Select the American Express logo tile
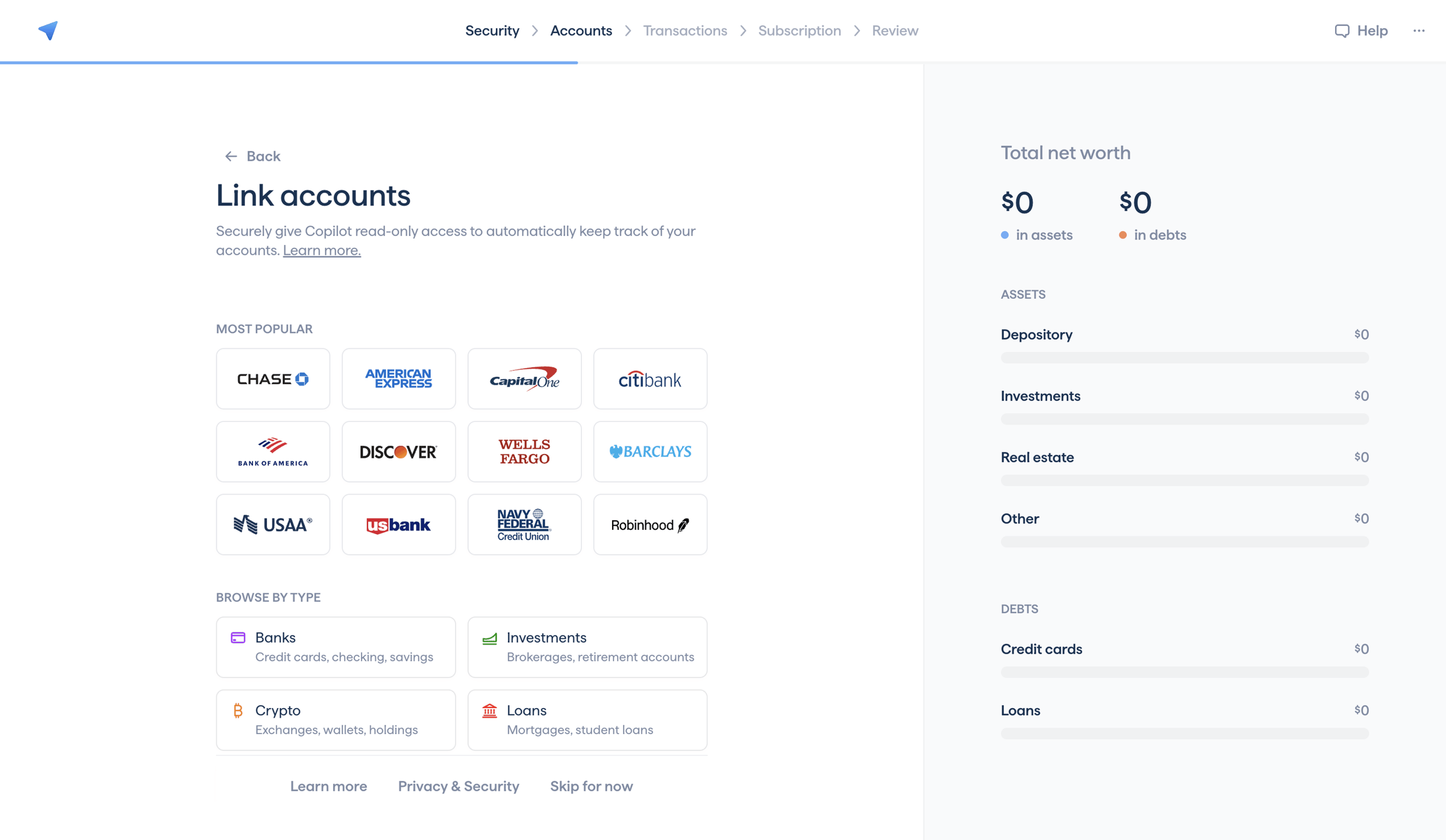1446x840 pixels. (399, 379)
